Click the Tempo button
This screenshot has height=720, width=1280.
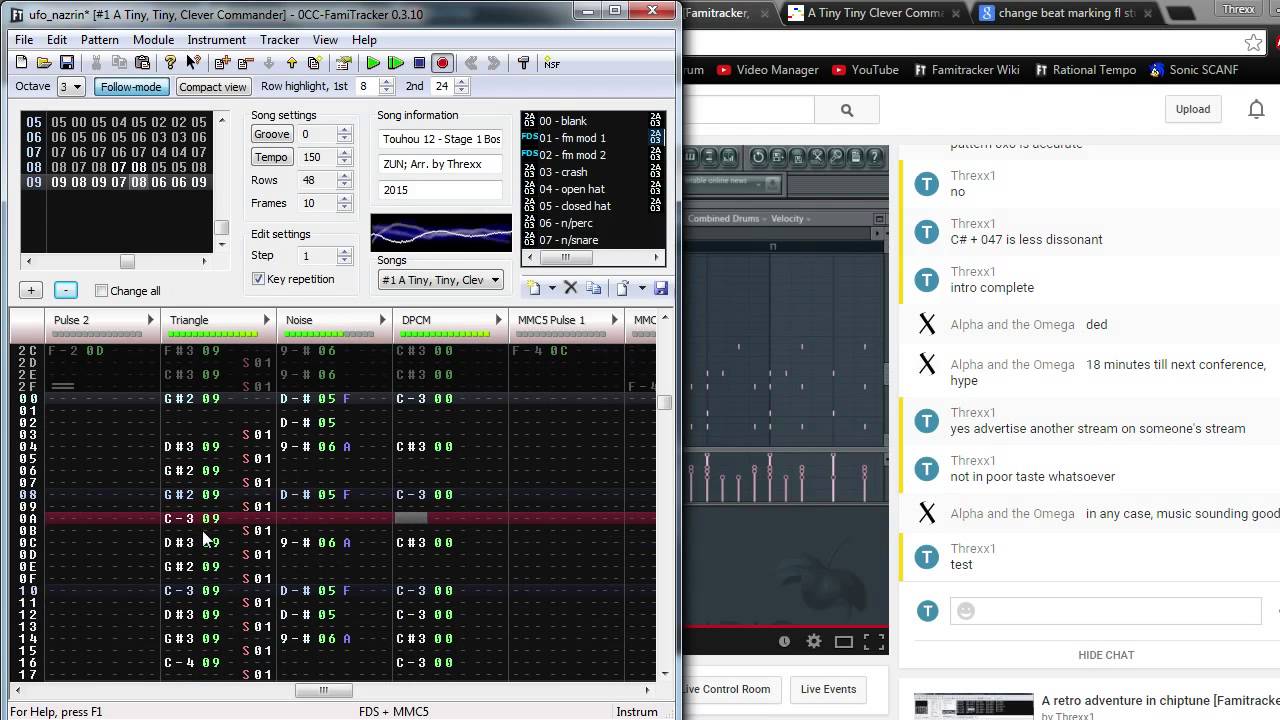click(x=271, y=157)
